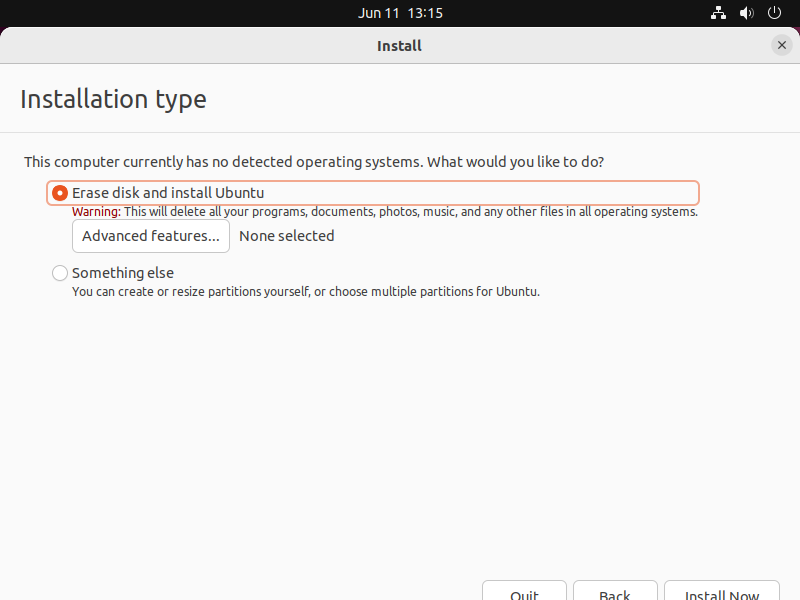
Task: Click the 'create or resize partitions yourself' description
Action: 306,292
